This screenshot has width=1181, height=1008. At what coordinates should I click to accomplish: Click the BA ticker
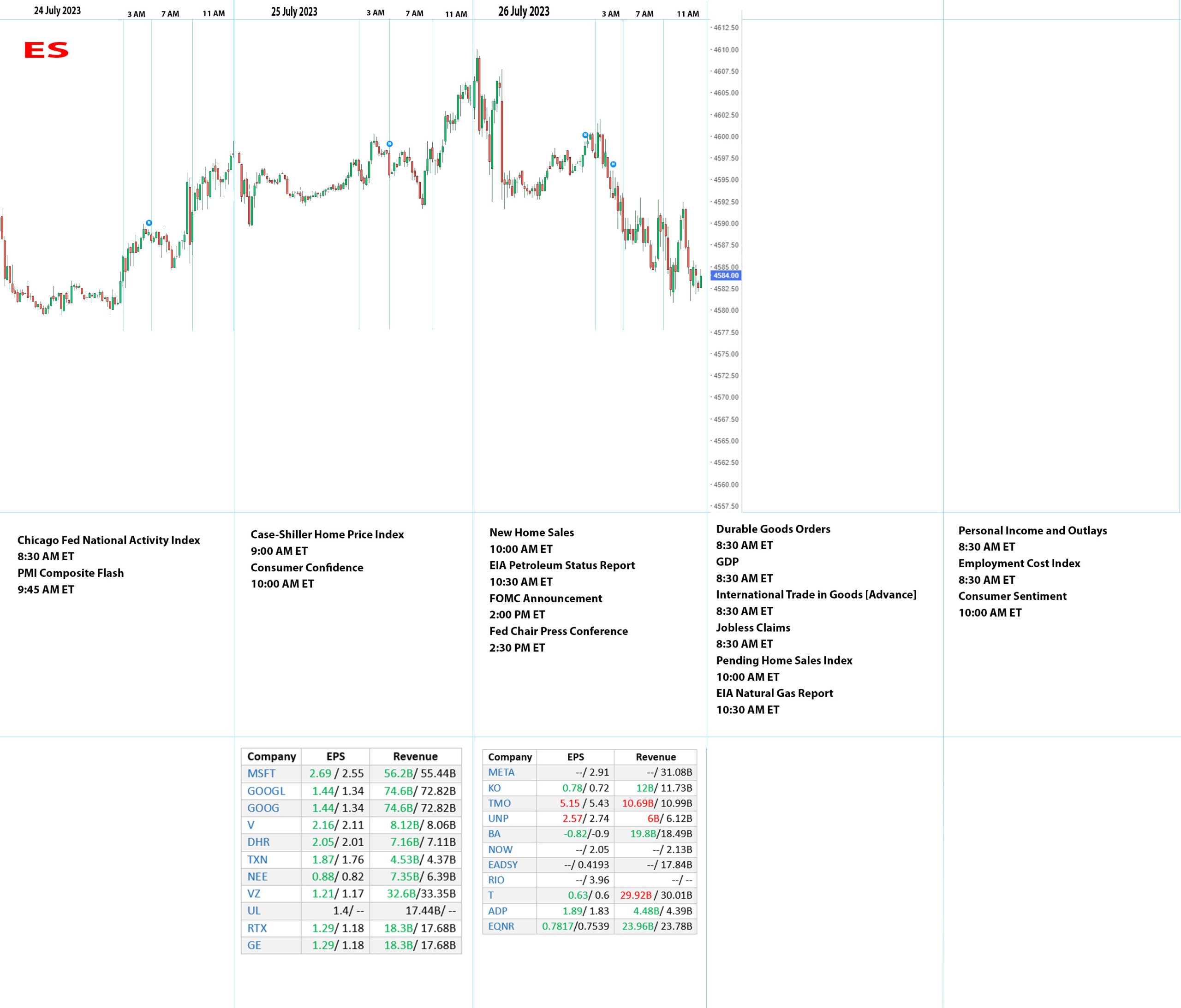494,834
